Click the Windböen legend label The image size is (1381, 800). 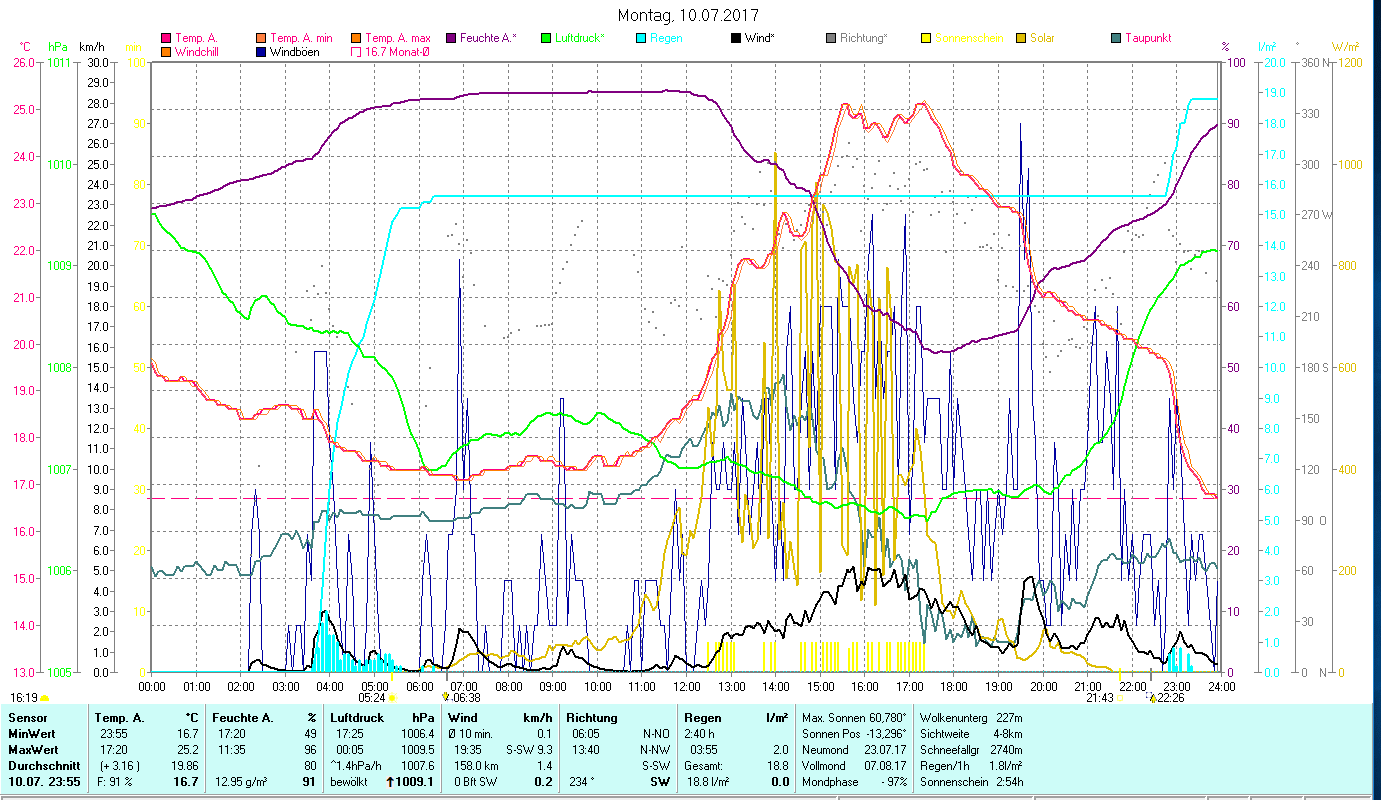point(295,51)
